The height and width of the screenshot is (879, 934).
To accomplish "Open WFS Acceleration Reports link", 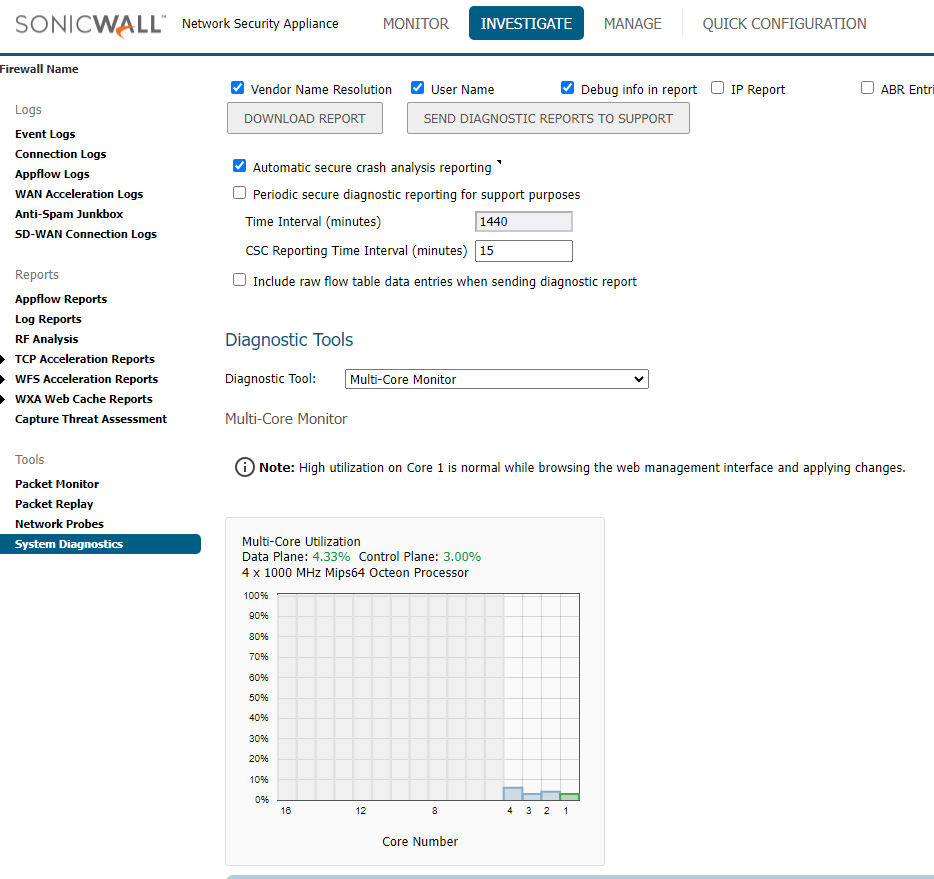I will (x=86, y=379).
